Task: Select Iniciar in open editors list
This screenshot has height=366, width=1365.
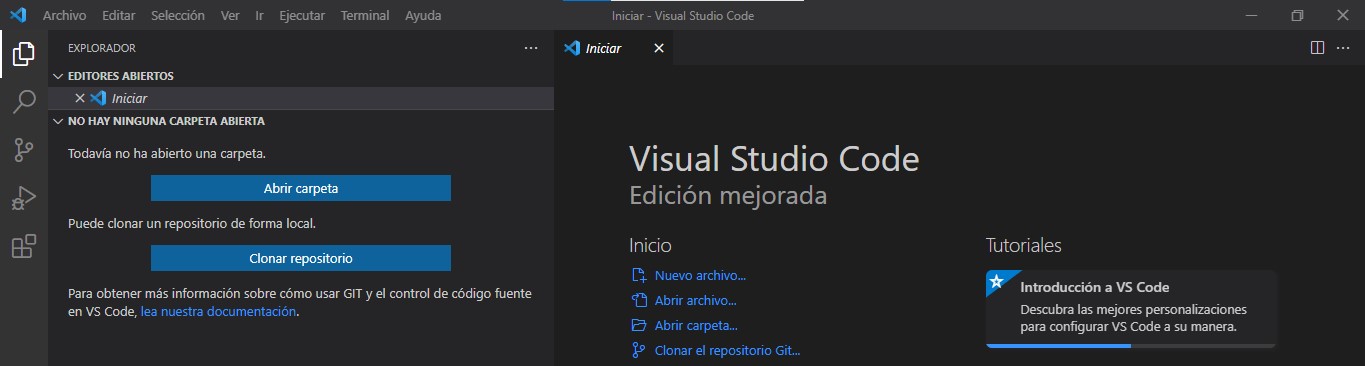Action: (301, 98)
